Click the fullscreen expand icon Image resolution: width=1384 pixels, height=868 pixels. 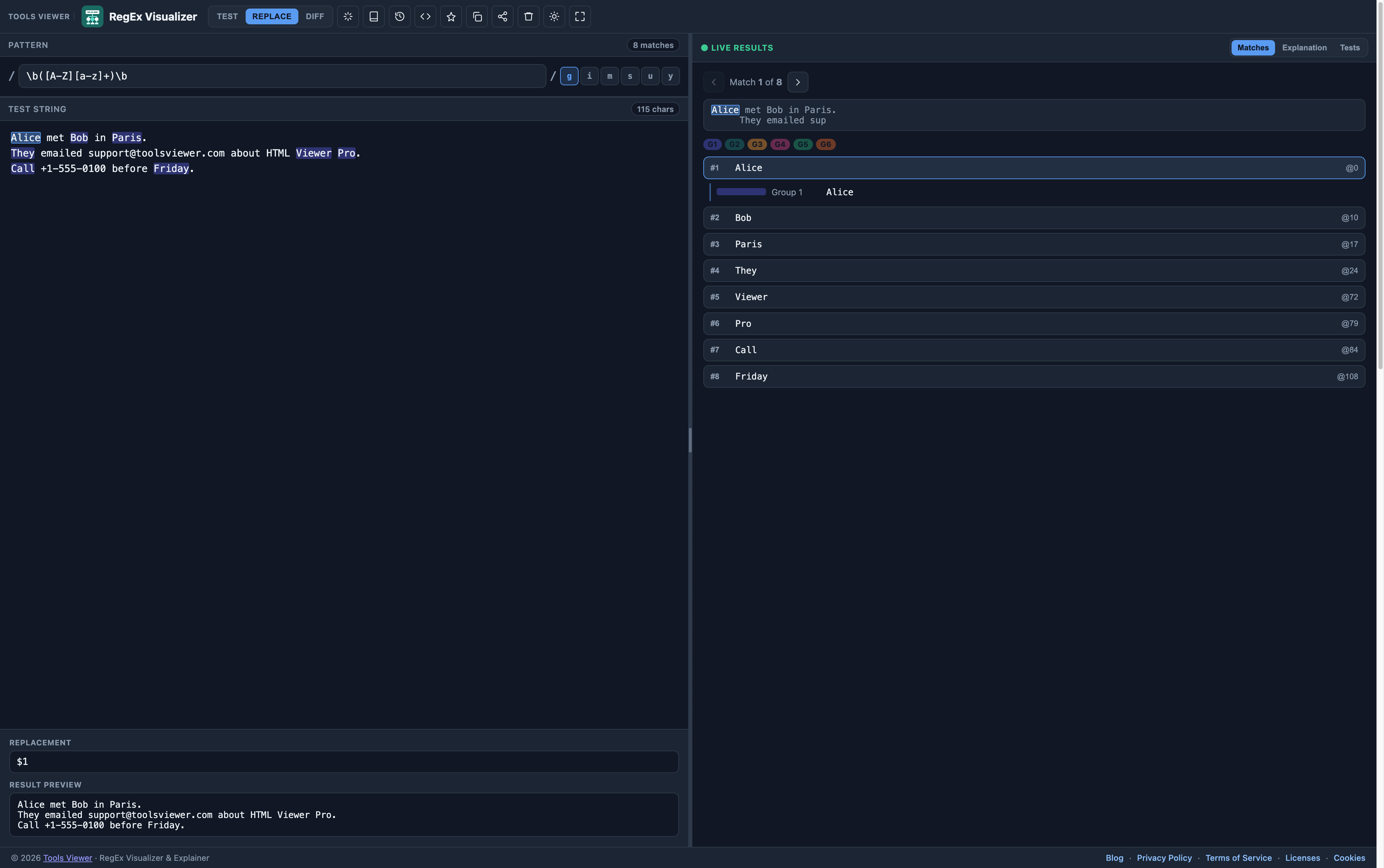(x=580, y=17)
